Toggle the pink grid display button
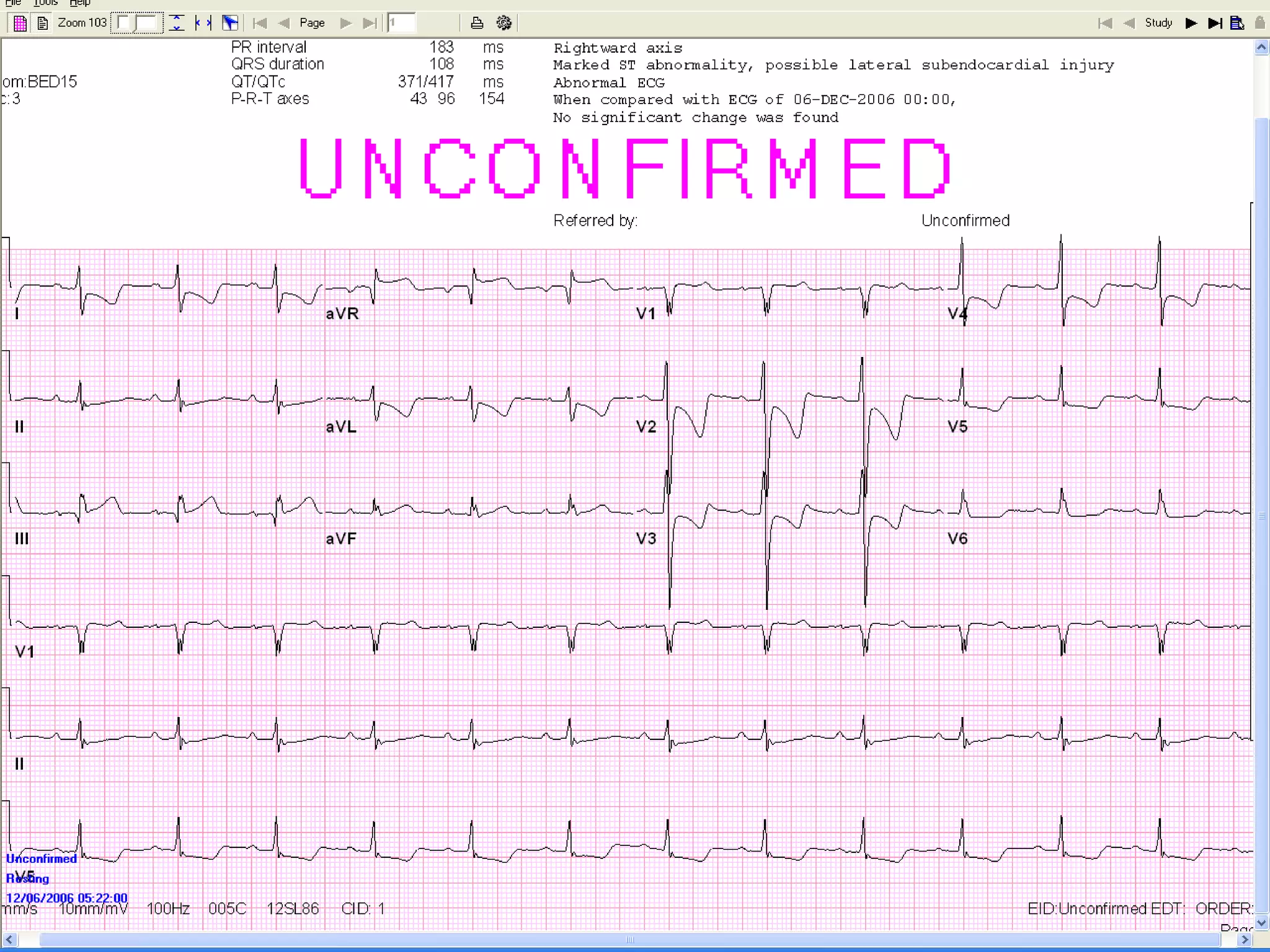 20,24
